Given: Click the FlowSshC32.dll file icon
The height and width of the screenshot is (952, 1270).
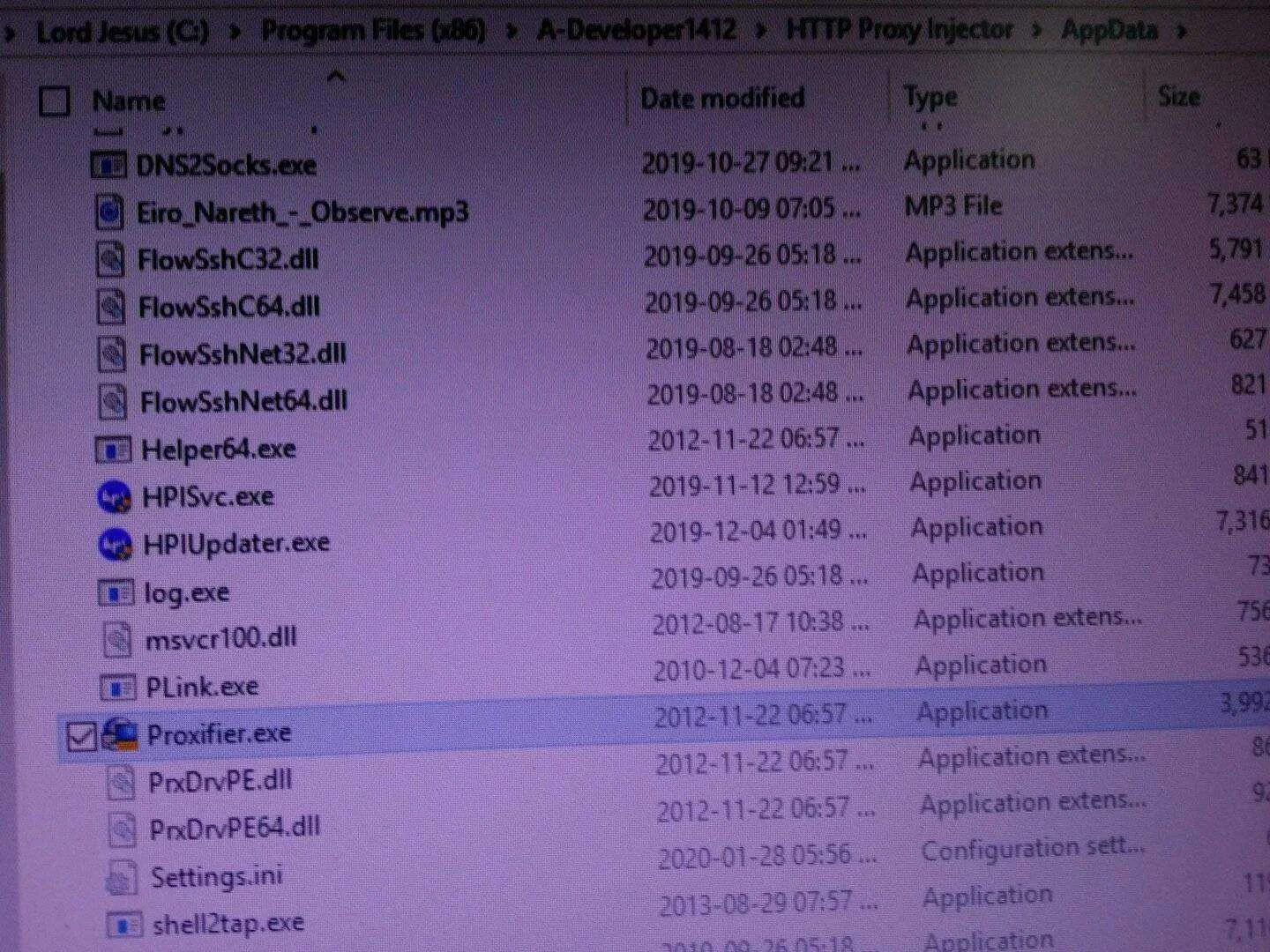Looking at the screenshot, I should pyautogui.click(x=111, y=259).
